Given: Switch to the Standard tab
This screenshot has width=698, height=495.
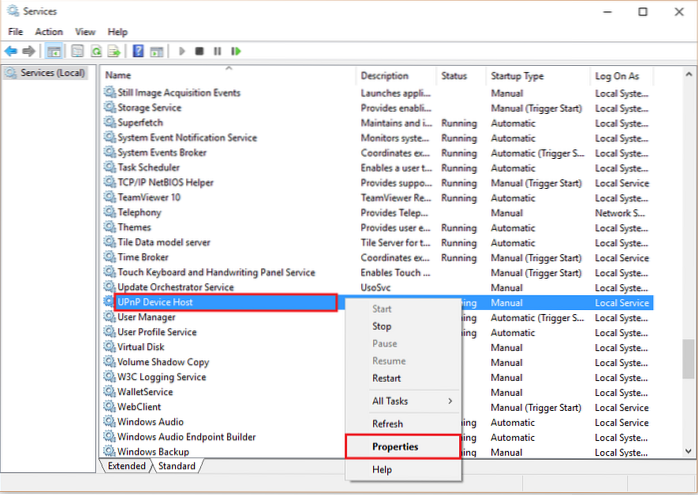Looking at the screenshot, I should pos(177,466).
